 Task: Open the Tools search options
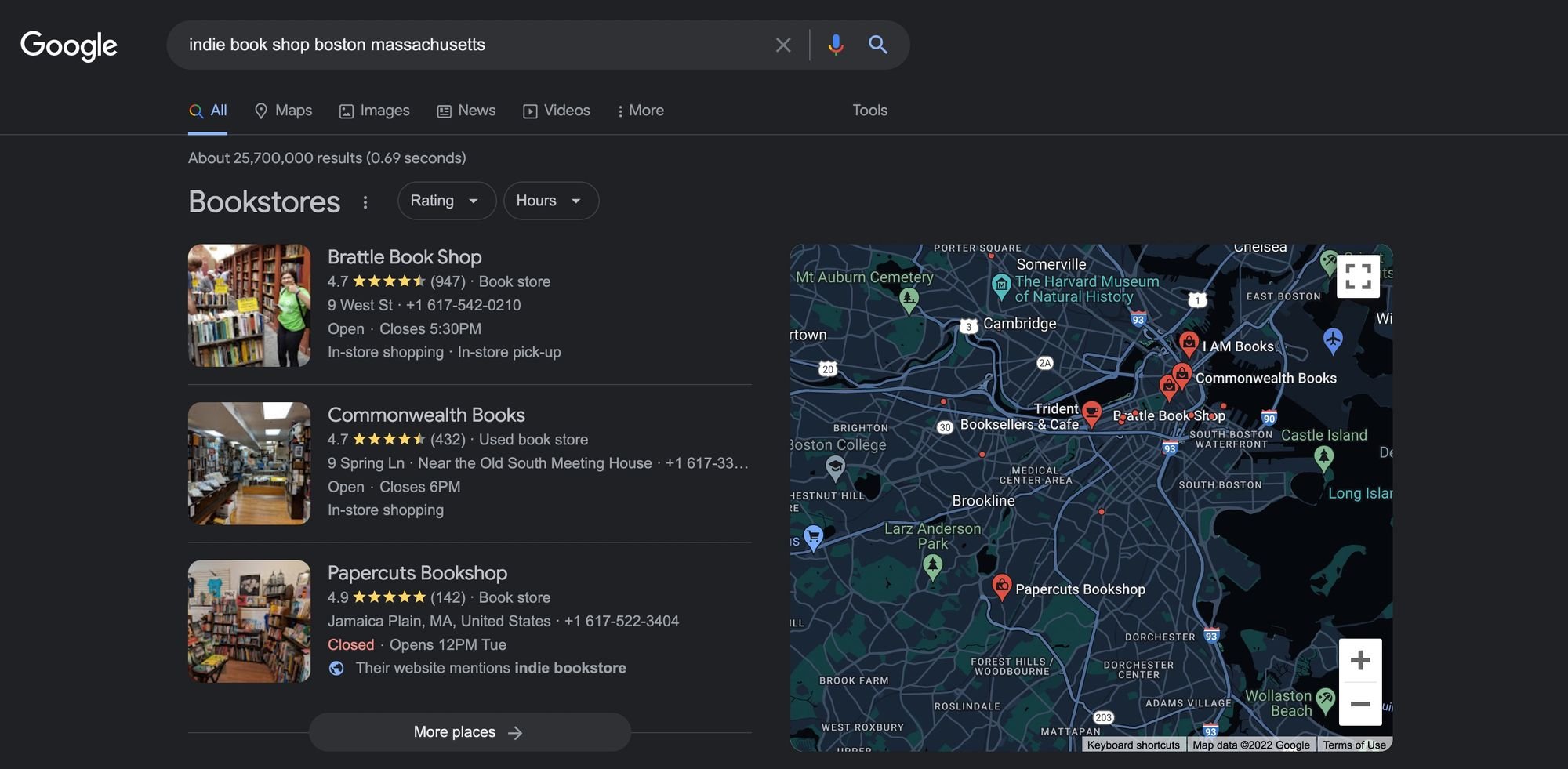869,111
